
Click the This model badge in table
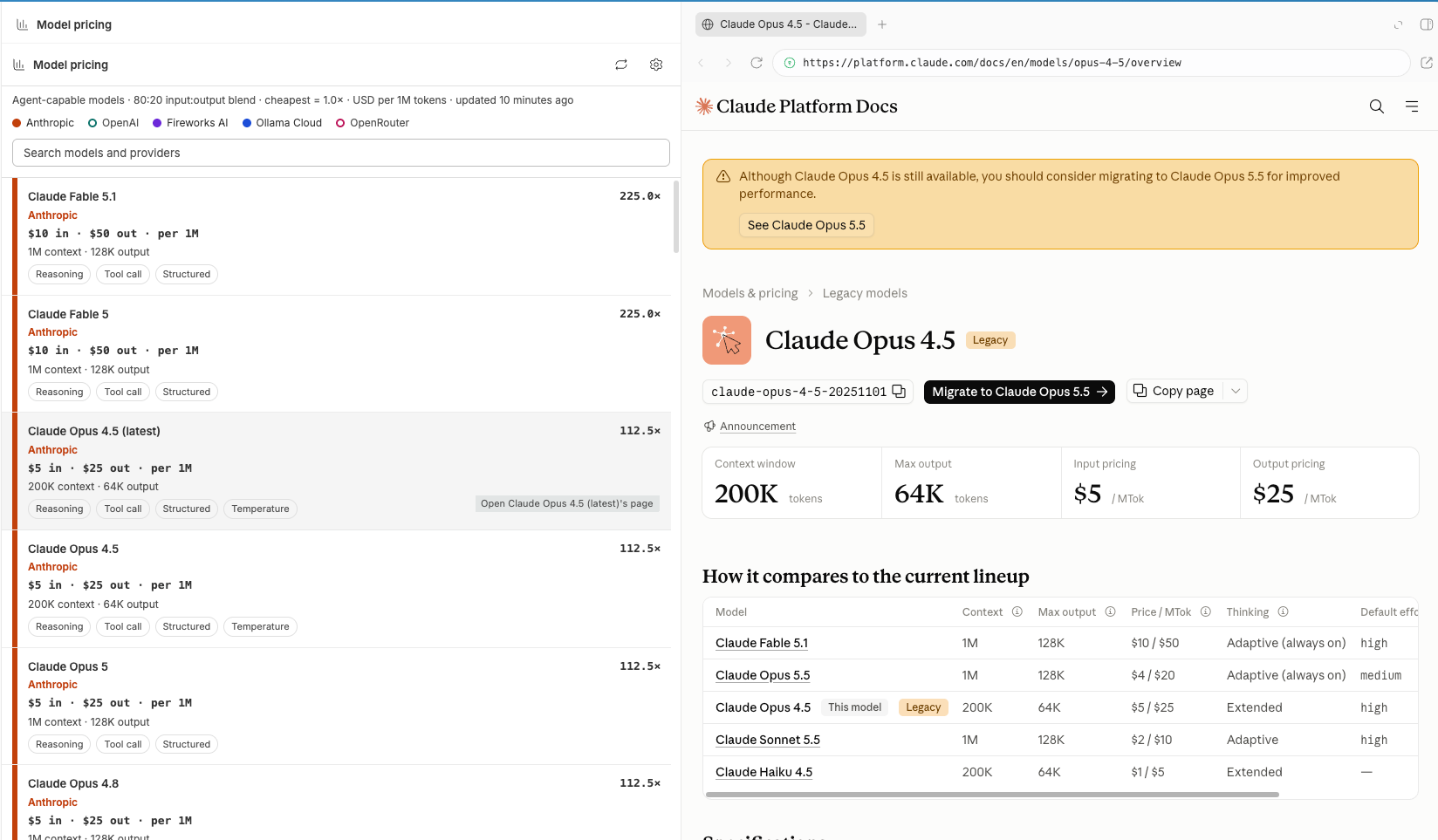point(855,707)
